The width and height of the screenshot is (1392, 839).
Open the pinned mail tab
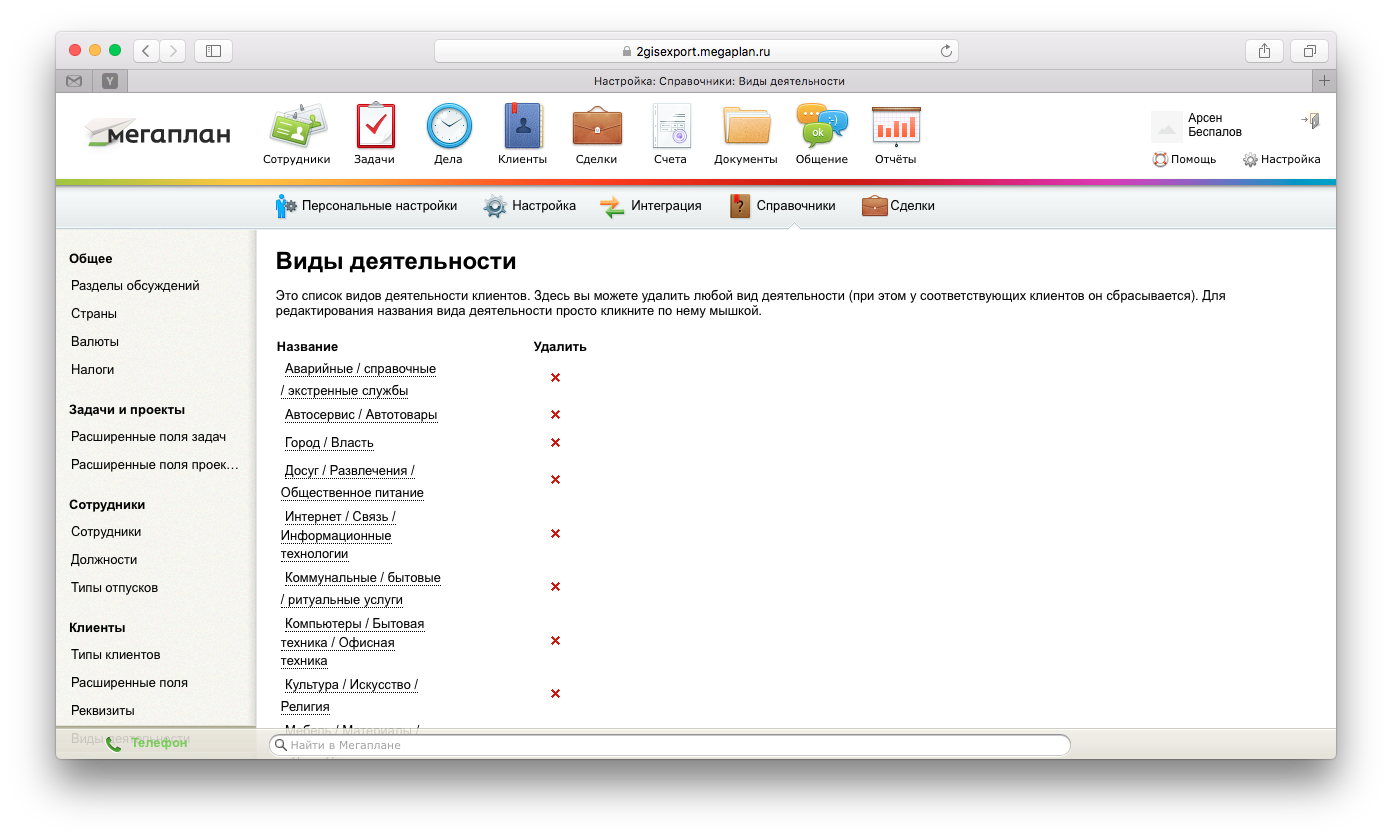(74, 81)
